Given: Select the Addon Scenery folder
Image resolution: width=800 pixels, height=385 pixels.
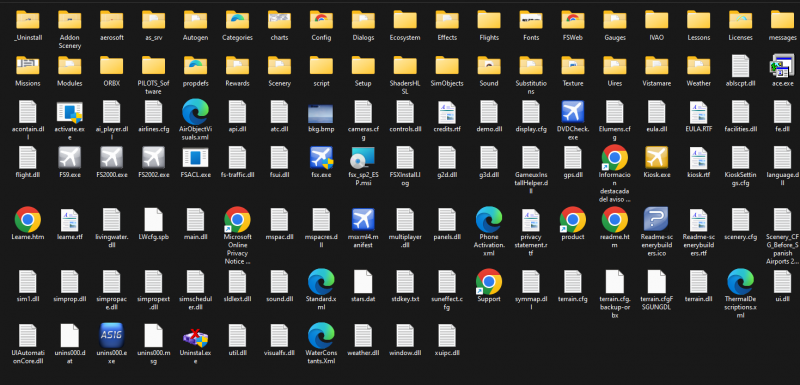Looking at the screenshot, I should (x=69, y=20).
